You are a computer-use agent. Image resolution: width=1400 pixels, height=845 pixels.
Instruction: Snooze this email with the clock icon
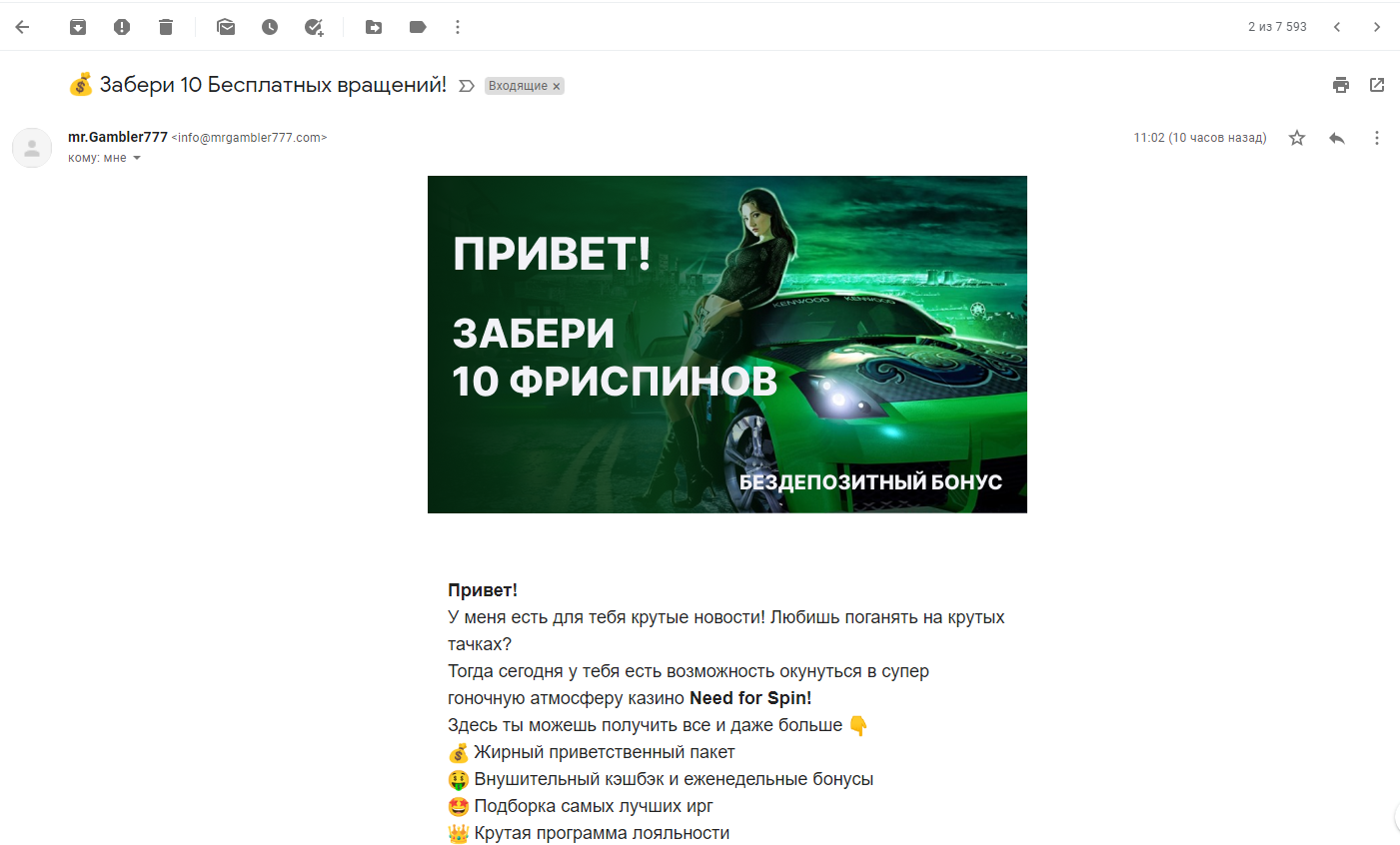coord(270,27)
